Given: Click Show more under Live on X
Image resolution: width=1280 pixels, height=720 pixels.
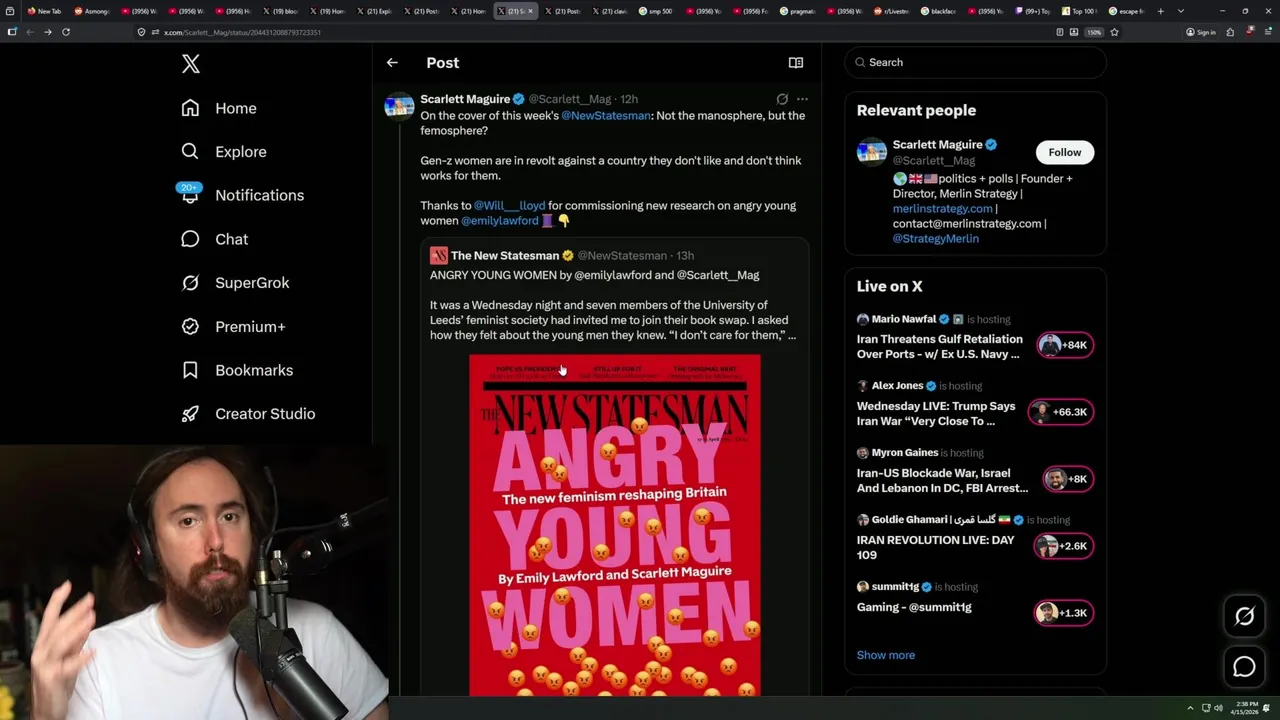Looking at the screenshot, I should [x=886, y=655].
